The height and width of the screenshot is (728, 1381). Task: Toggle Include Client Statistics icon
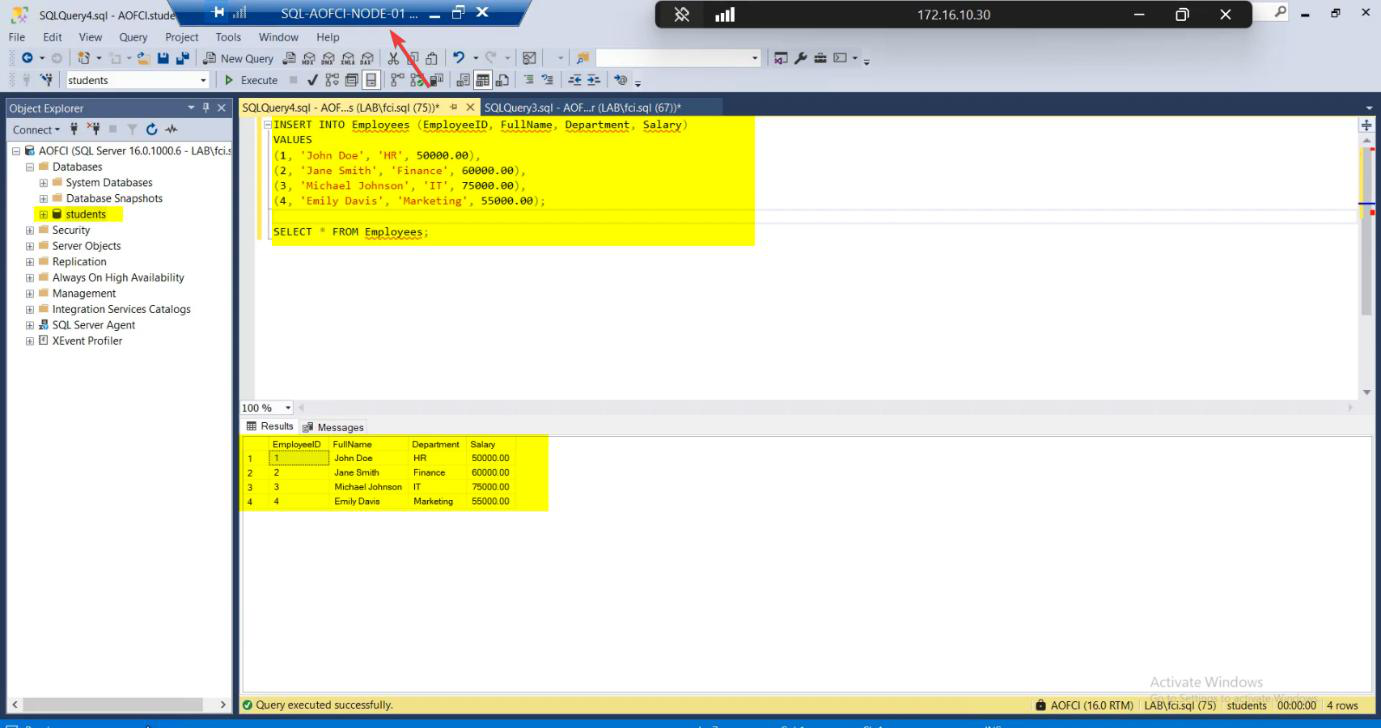point(436,80)
